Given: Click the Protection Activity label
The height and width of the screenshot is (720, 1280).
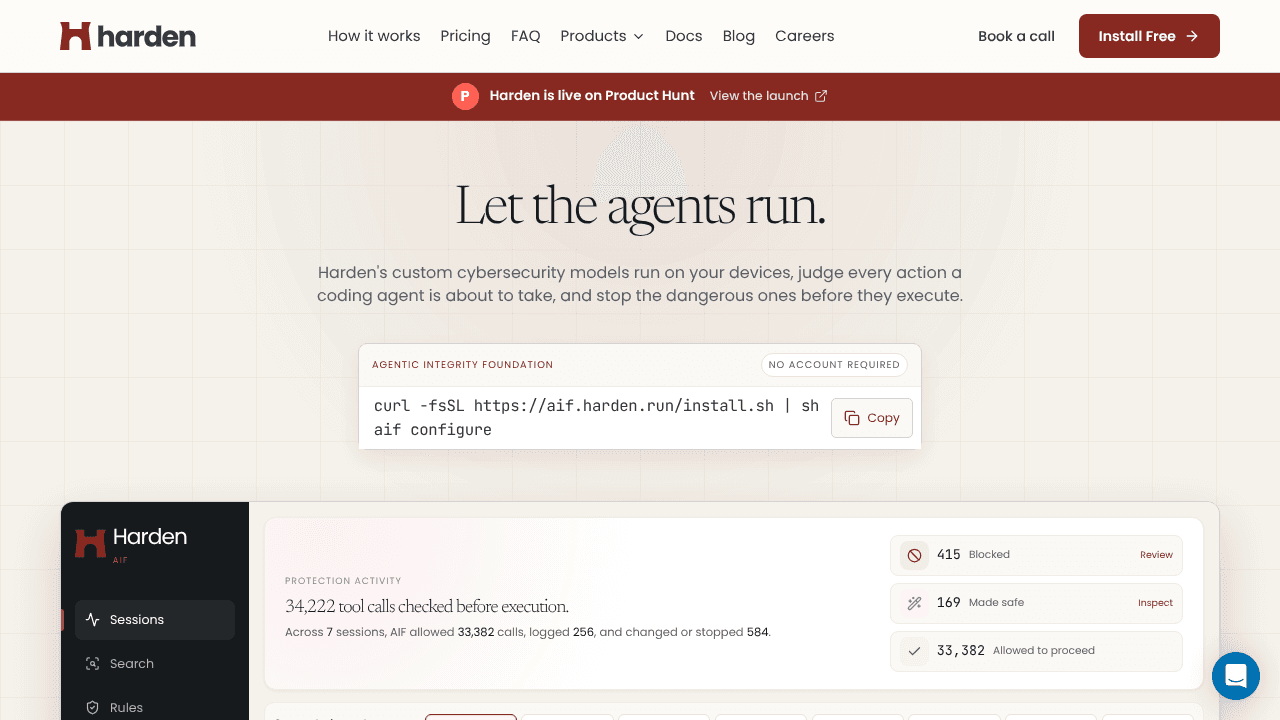Looking at the screenshot, I should click(343, 580).
